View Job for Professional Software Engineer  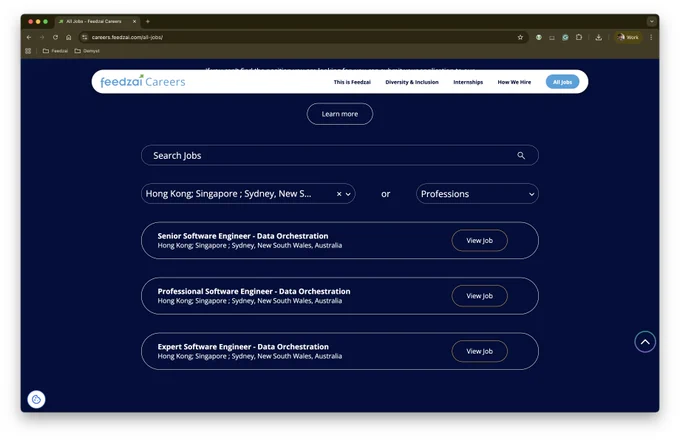479,296
